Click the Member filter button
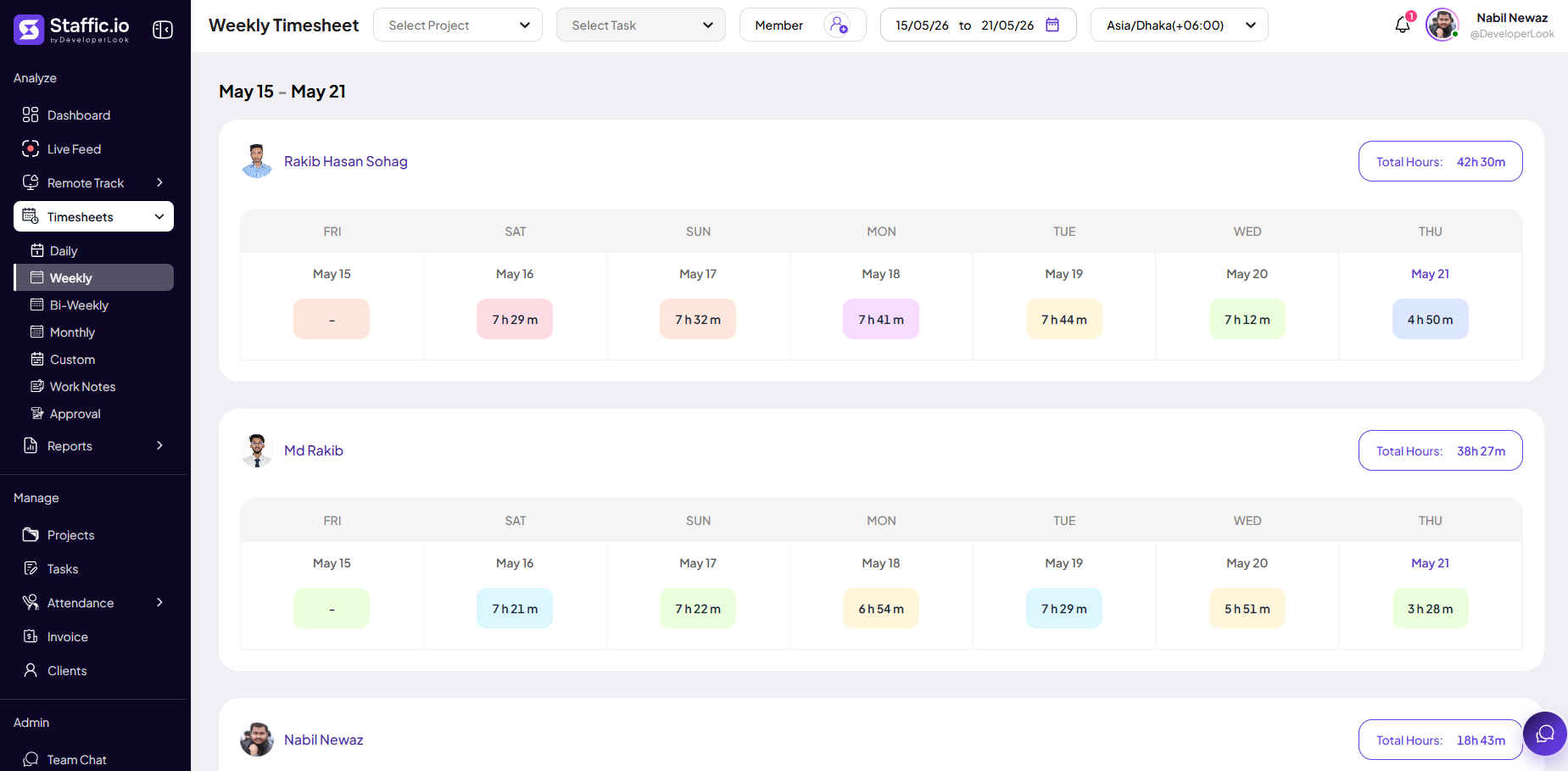1568x771 pixels. point(802,25)
